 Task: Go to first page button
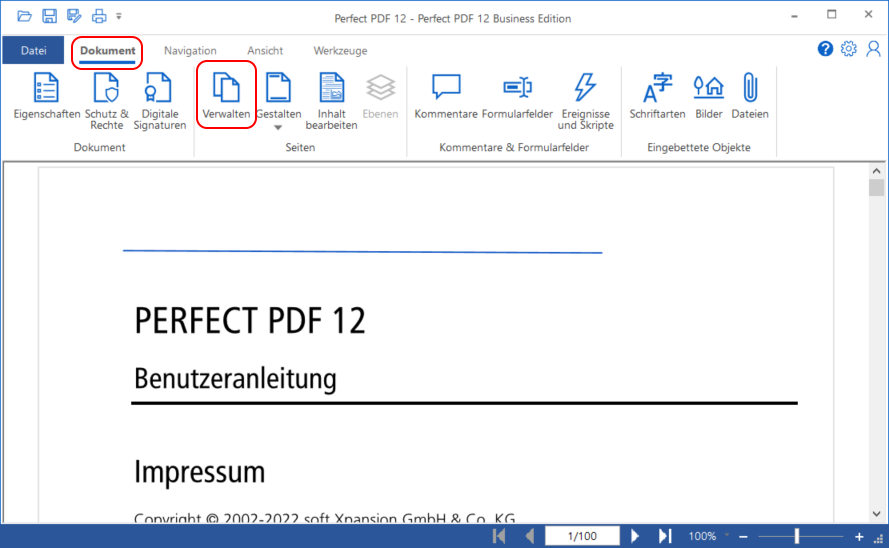click(x=499, y=536)
